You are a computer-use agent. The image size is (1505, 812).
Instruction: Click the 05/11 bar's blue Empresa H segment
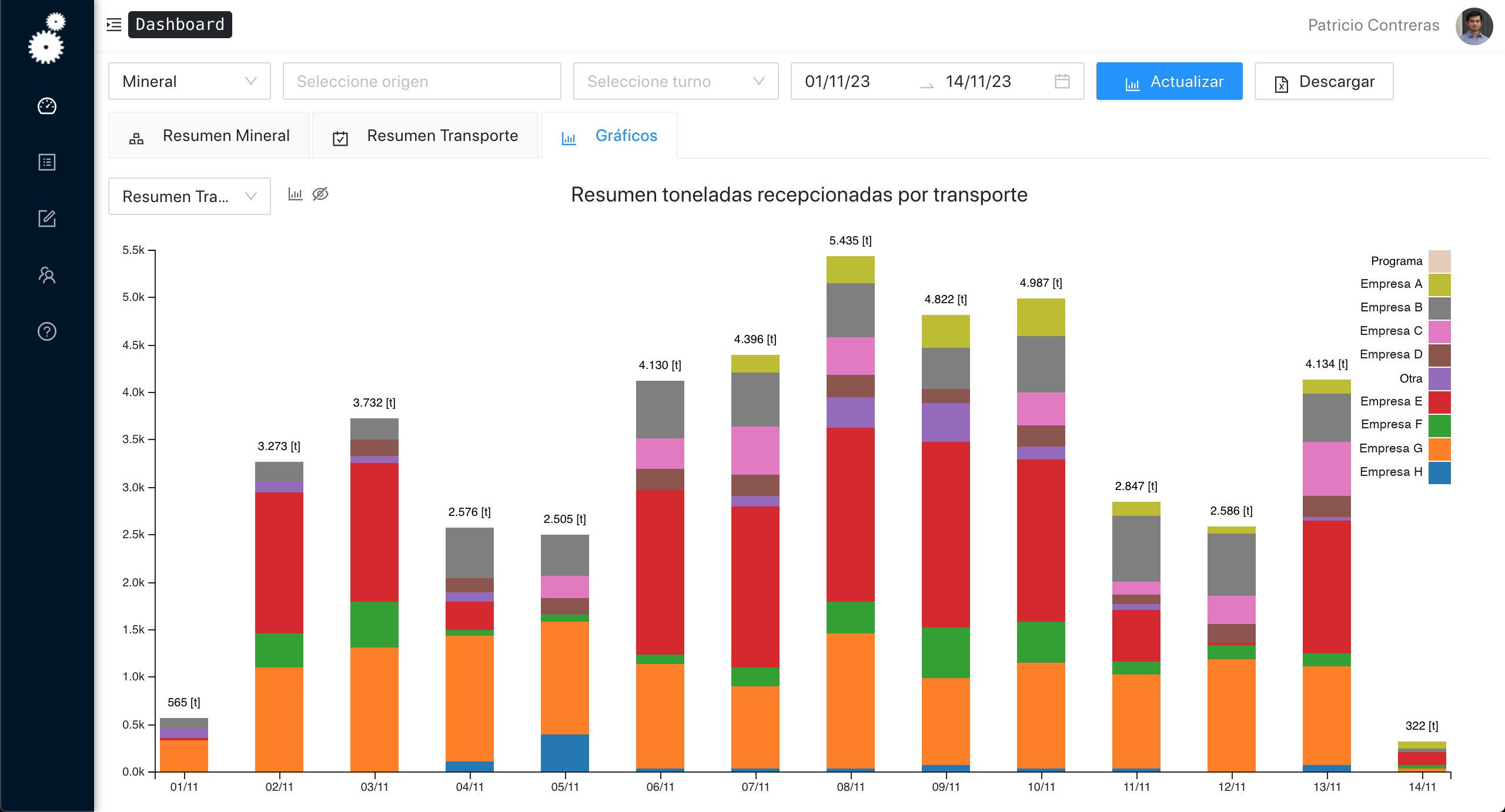tap(564, 753)
